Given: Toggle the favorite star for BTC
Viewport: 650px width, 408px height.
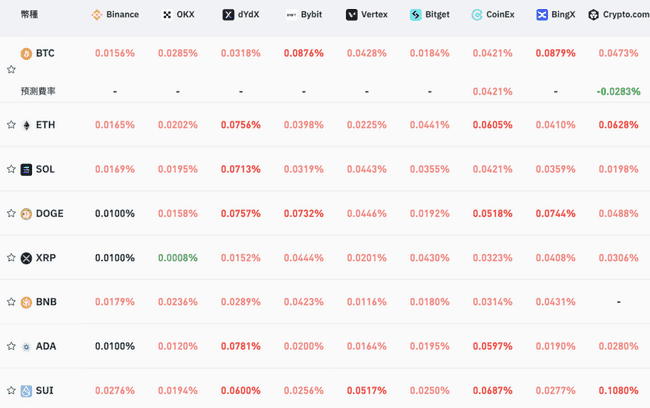Looking at the screenshot, I should (x=11, y=69).
